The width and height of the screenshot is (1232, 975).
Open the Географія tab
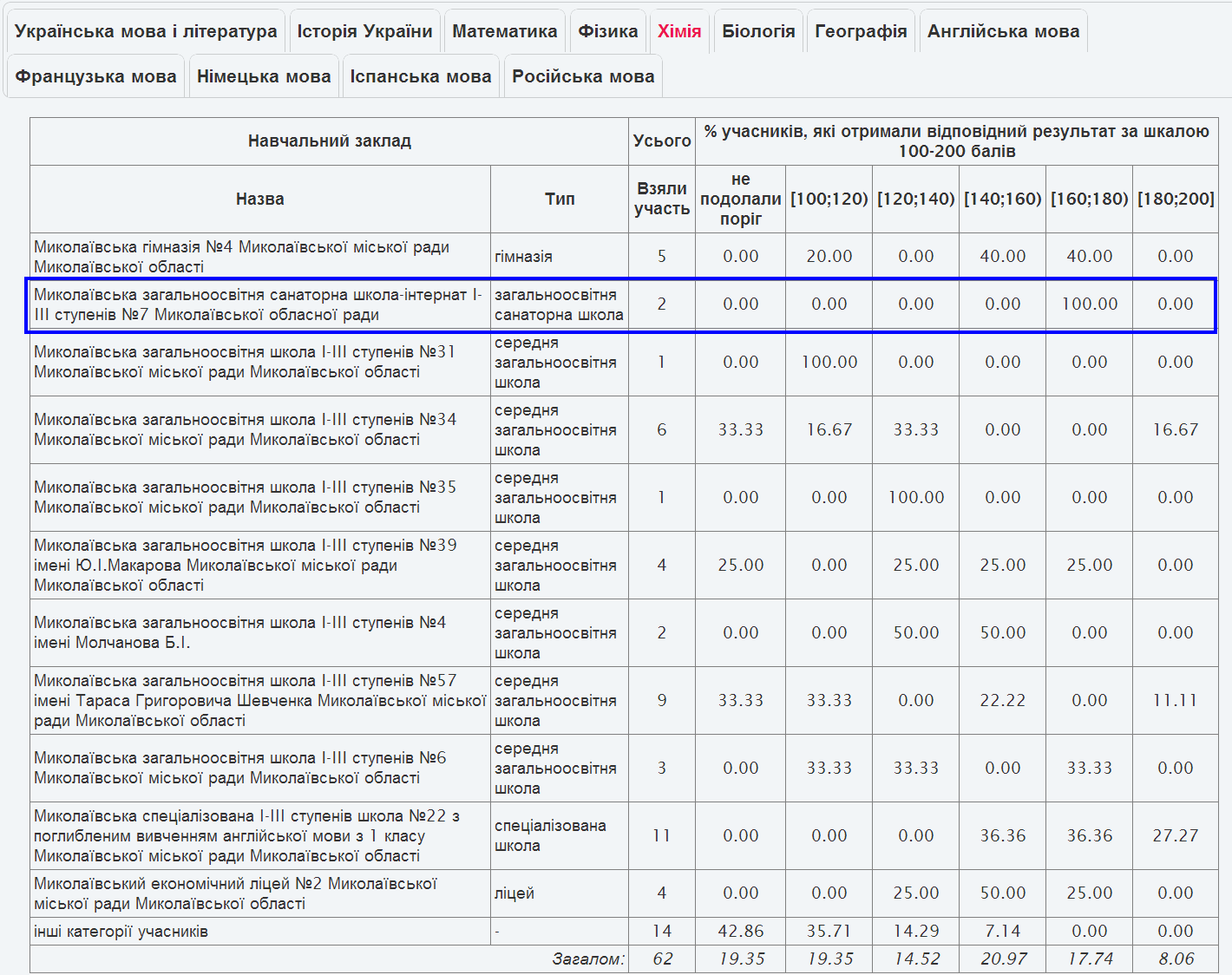click(861, 31)
